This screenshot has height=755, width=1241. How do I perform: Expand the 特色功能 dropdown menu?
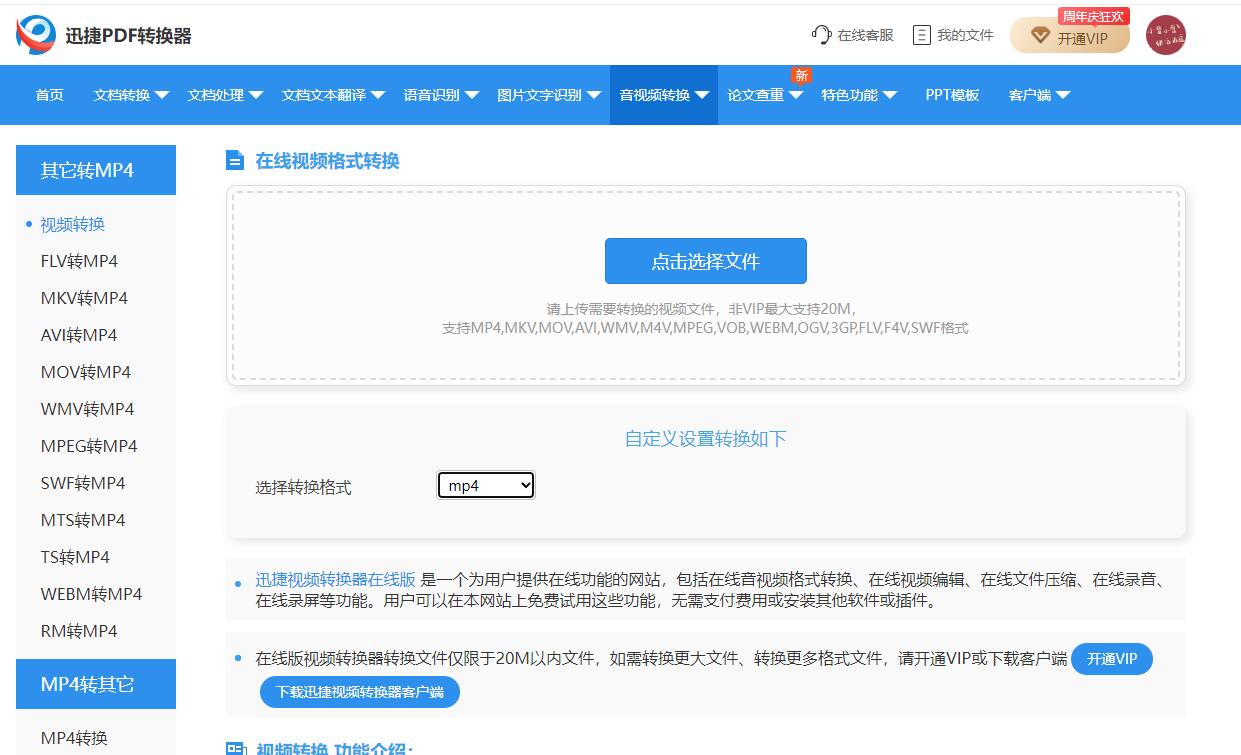(859, 95)
